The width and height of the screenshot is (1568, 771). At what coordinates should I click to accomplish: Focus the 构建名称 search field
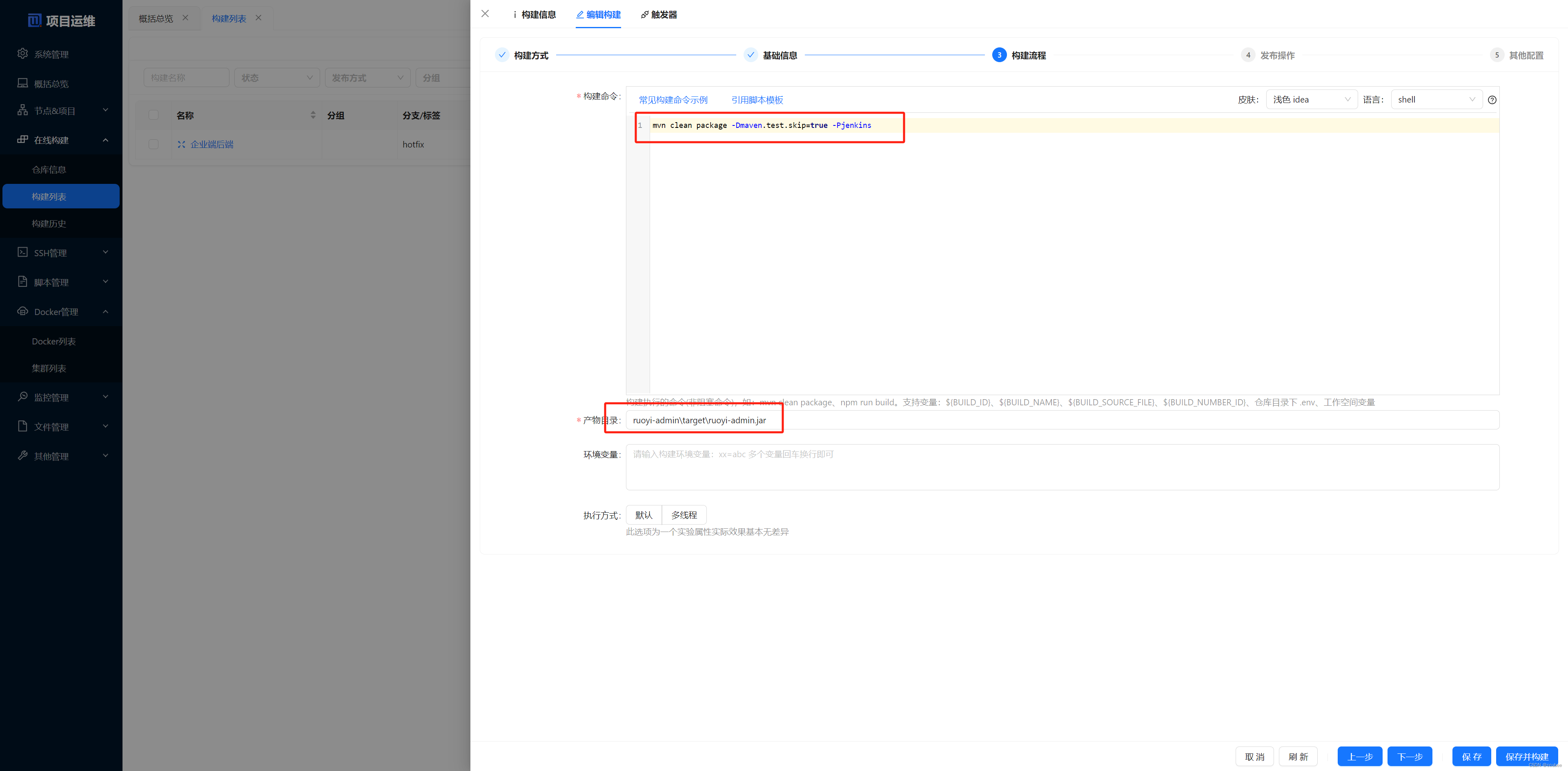pos(186,78)
